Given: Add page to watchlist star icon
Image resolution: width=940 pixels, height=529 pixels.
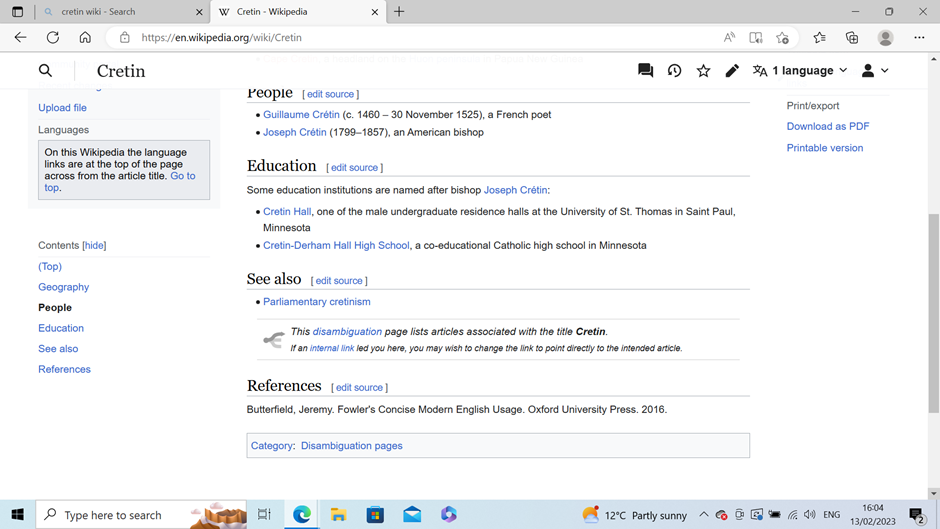Looking at the screenshot, I should (x=703, y=71).
